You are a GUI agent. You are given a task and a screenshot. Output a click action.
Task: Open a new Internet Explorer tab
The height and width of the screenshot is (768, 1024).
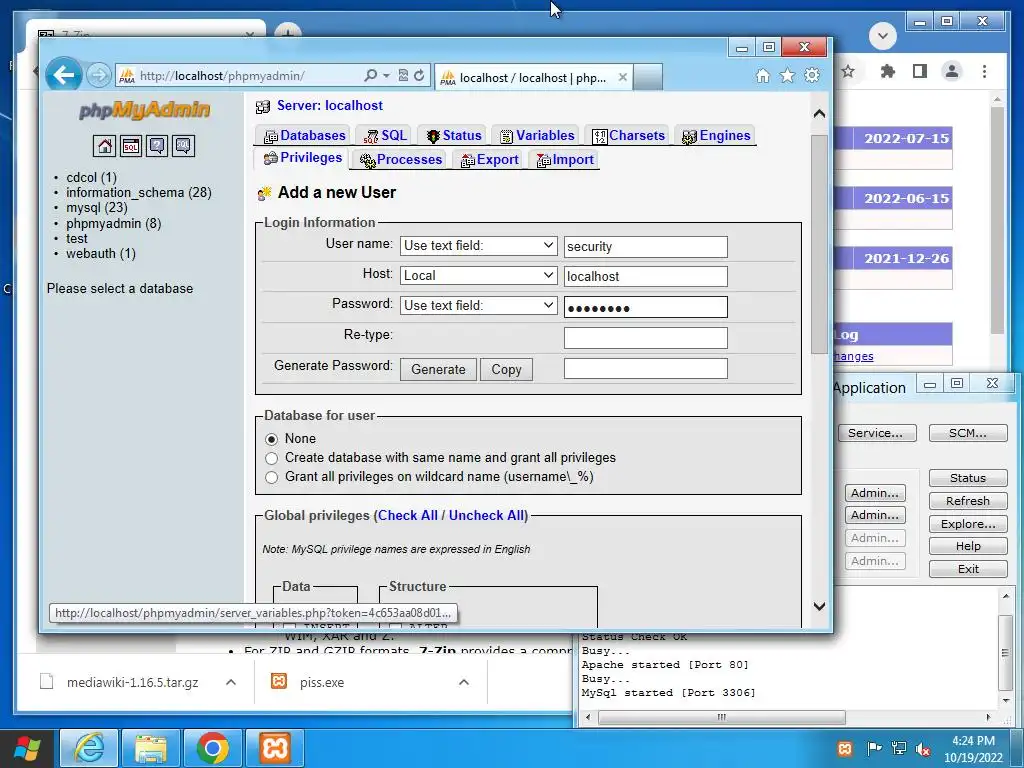click(x=648, y=77)
